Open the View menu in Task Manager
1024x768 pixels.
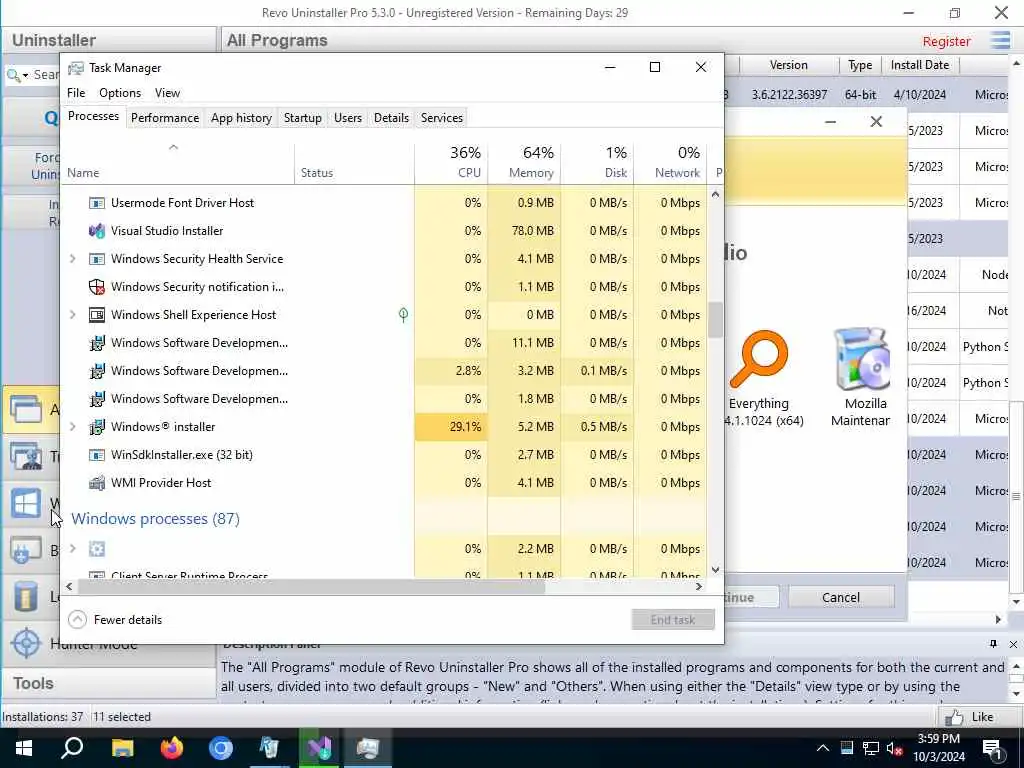167,93
